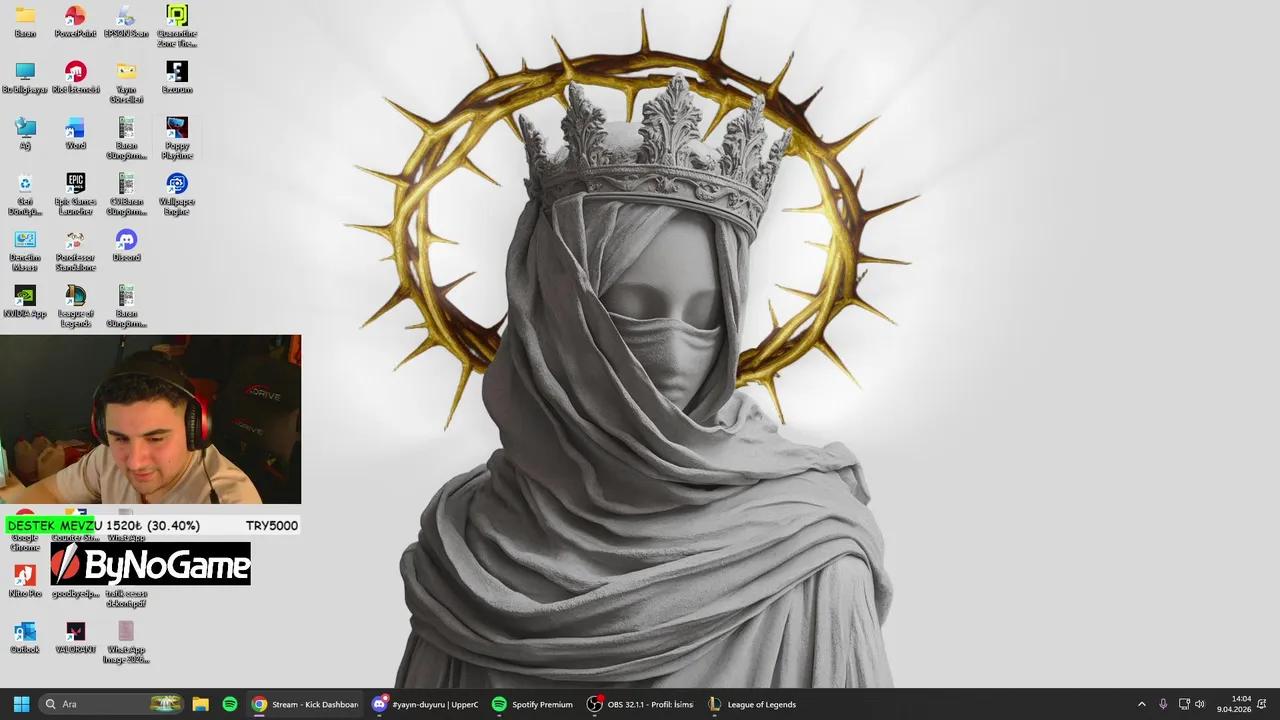1280x720 pixels.
Task: Open EPSON Scan
Action: point(126,16)
